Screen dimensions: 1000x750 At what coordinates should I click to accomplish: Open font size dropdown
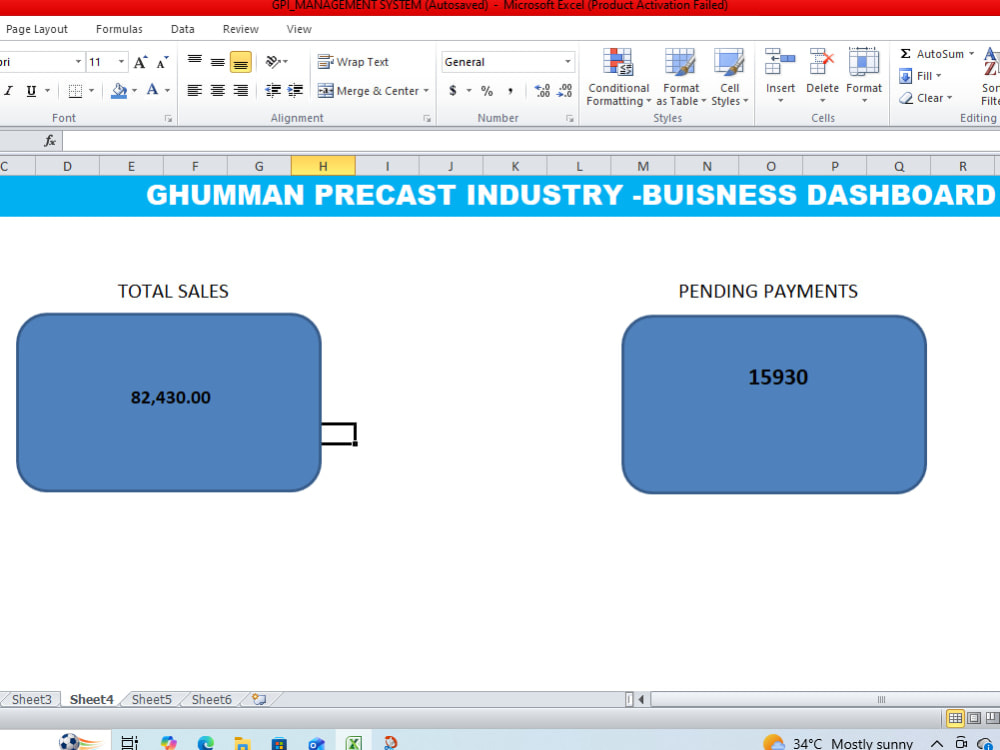(x=121, y=62)
